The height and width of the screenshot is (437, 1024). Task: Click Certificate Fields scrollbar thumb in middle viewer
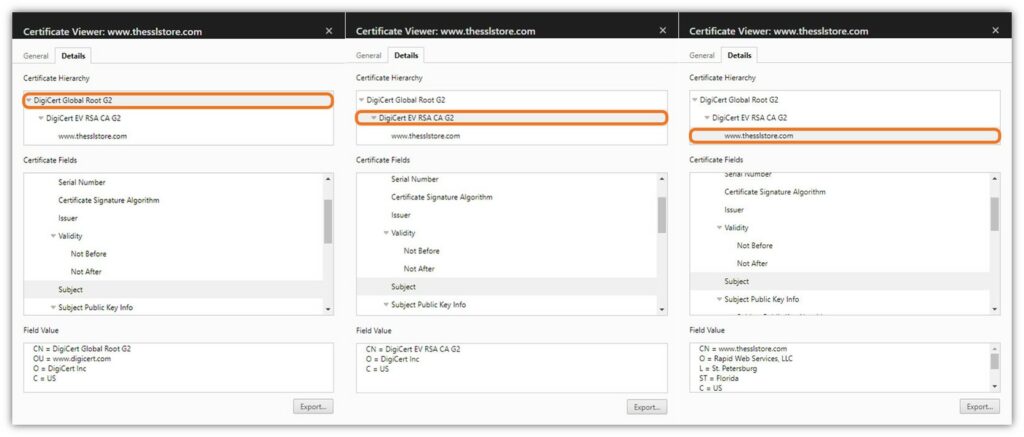tap(662, 215)
